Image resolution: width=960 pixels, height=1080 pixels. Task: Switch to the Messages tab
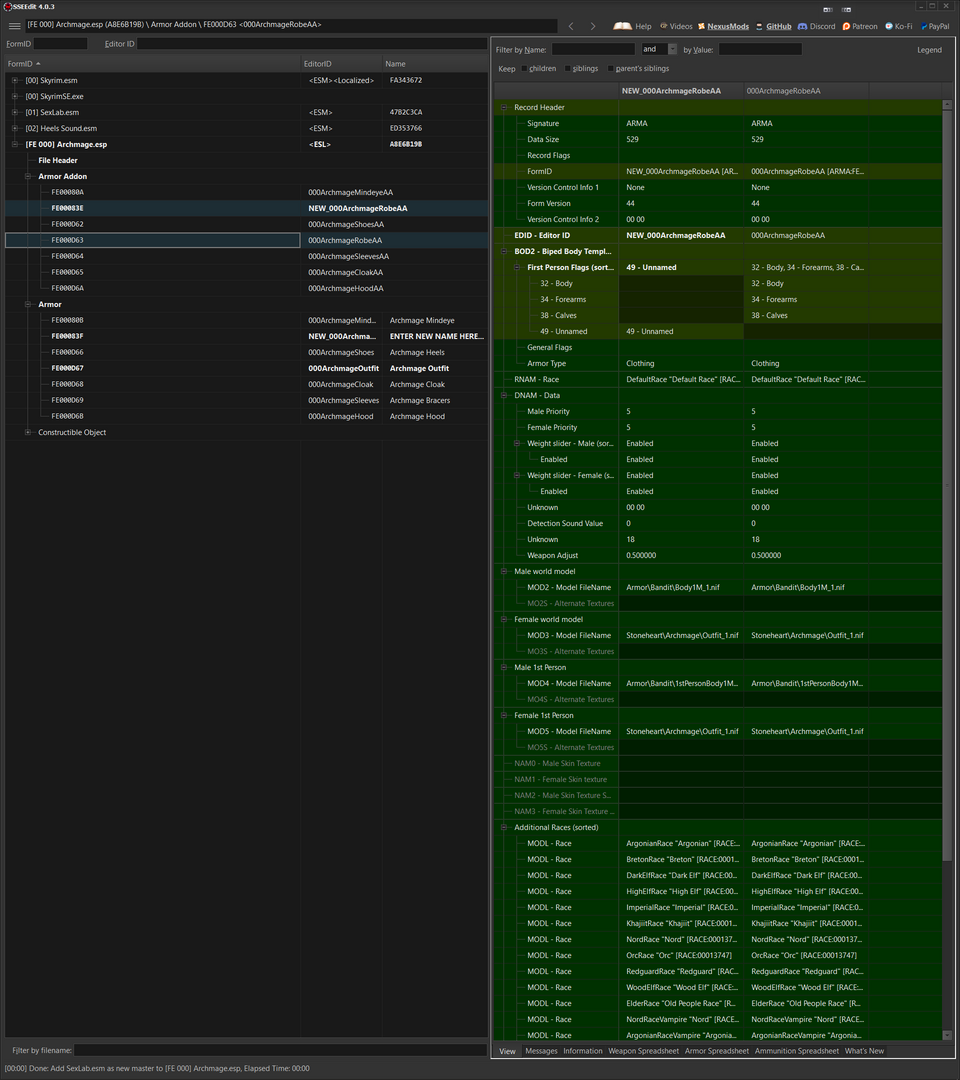(541, 1051)
